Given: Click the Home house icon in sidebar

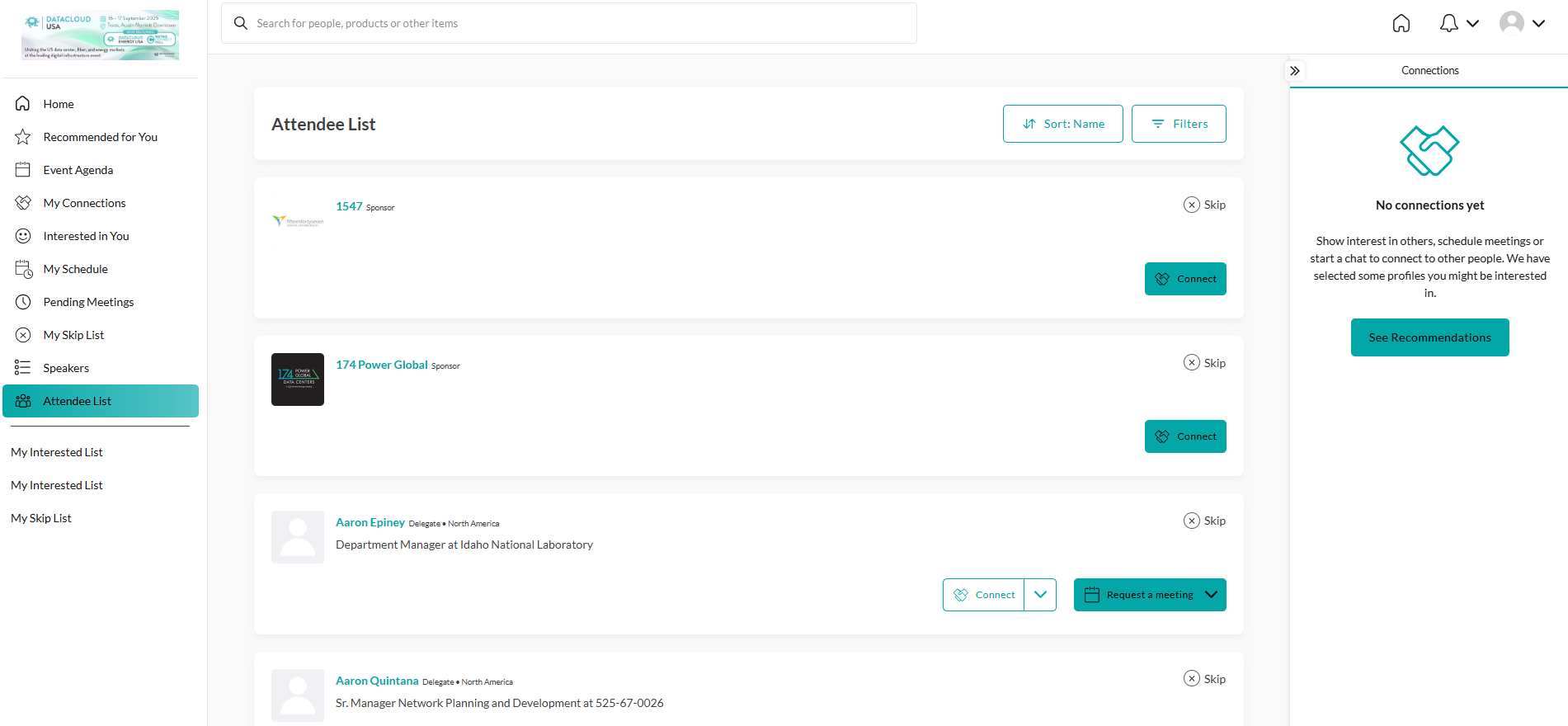Looking at the screenshot, I should [x=23, y=104].
